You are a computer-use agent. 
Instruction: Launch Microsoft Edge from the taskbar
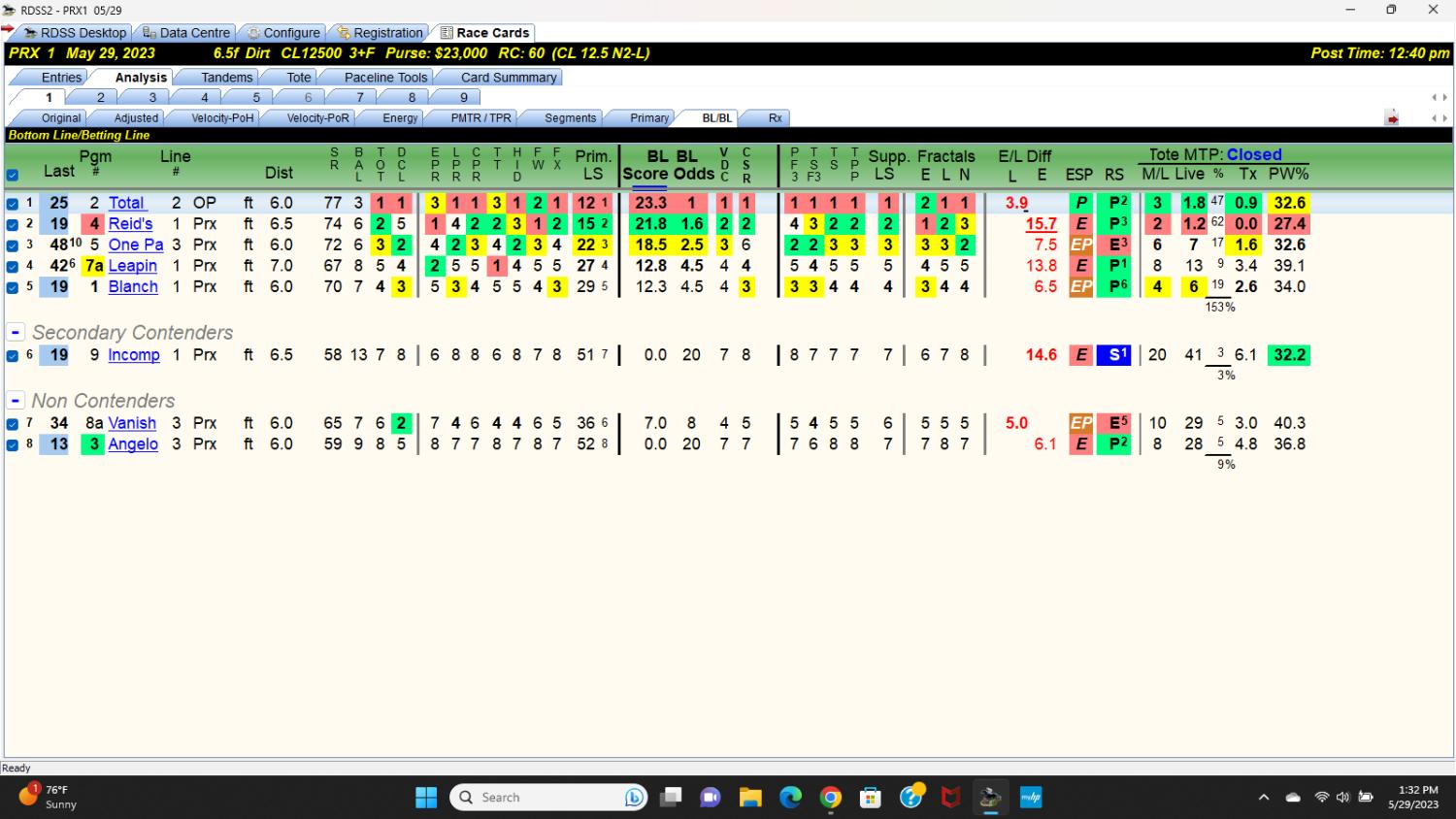click(x=790, y=798)
